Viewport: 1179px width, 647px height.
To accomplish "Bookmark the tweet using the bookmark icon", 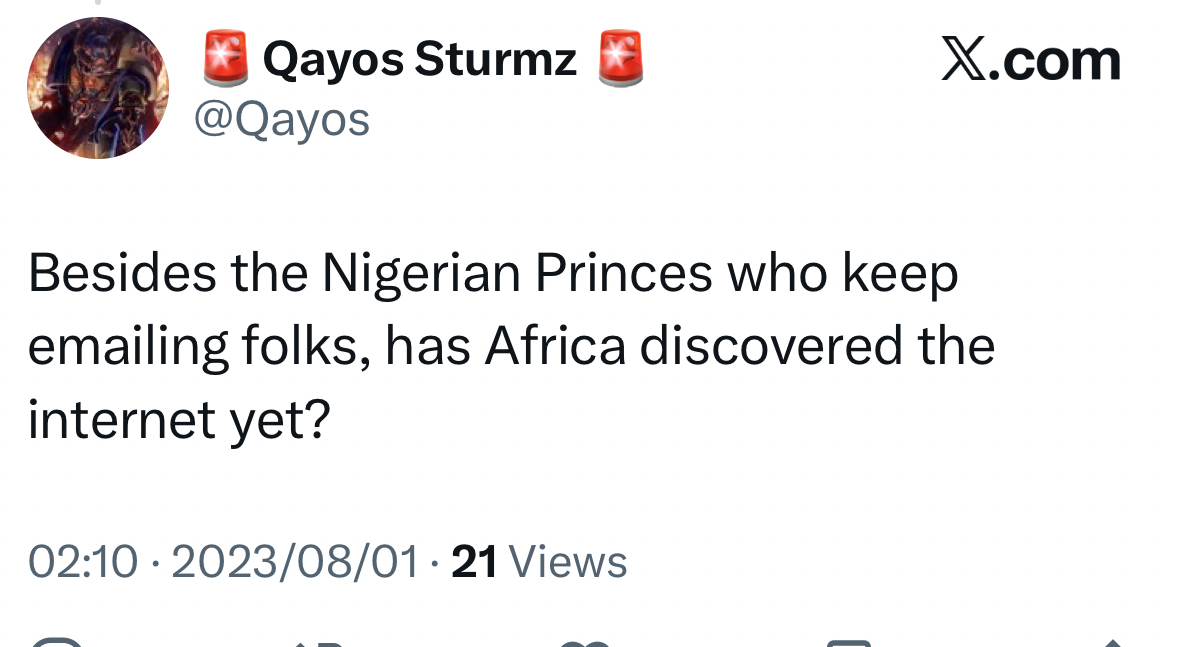I will 850,642.
